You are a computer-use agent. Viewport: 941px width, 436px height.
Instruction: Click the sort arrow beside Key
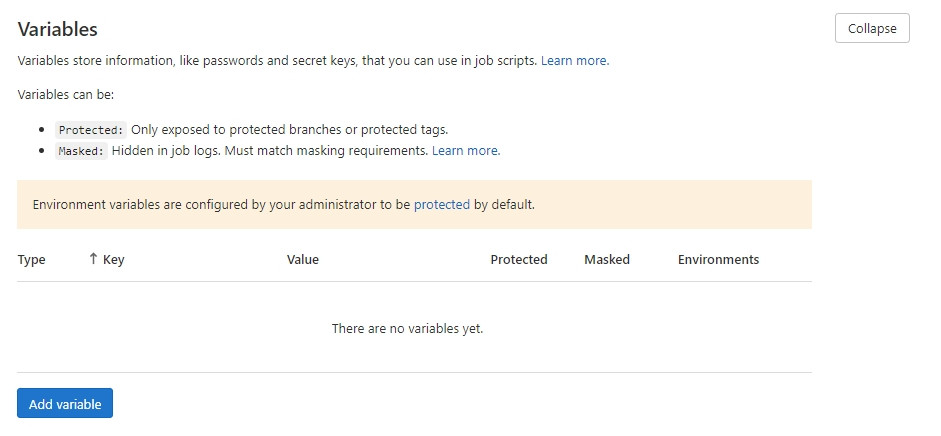(x=93, y=259)
